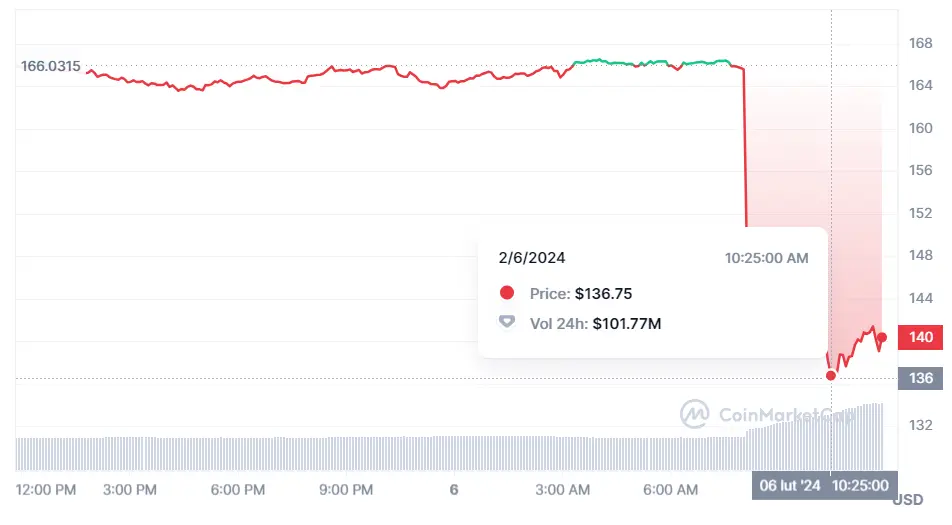The height and width of the screenshot is (525, 952).
Task: Click the CoinMarketCap watermark logo icon
Action: tap(695, 413)
